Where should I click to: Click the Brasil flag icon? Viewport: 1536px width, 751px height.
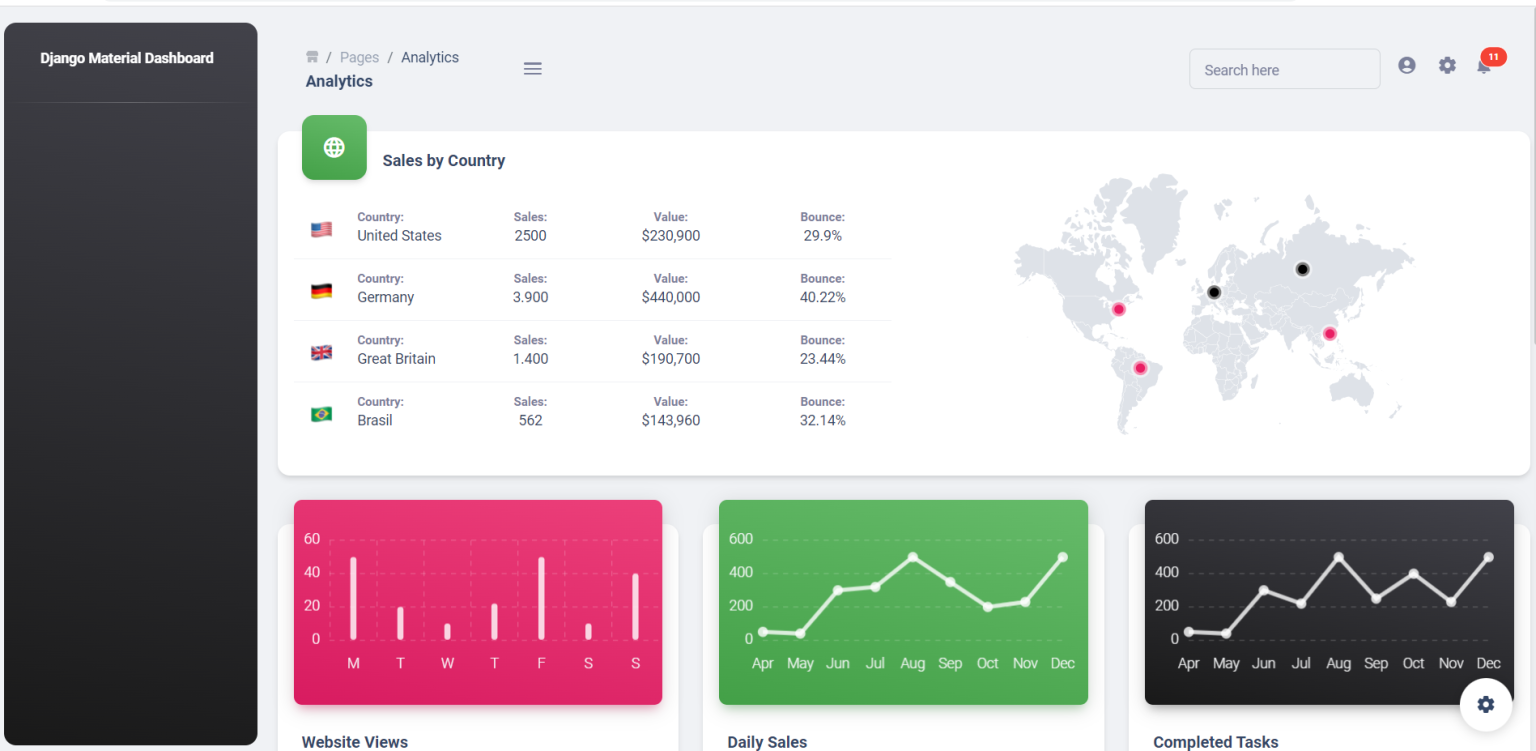click(x=321, y=414)
